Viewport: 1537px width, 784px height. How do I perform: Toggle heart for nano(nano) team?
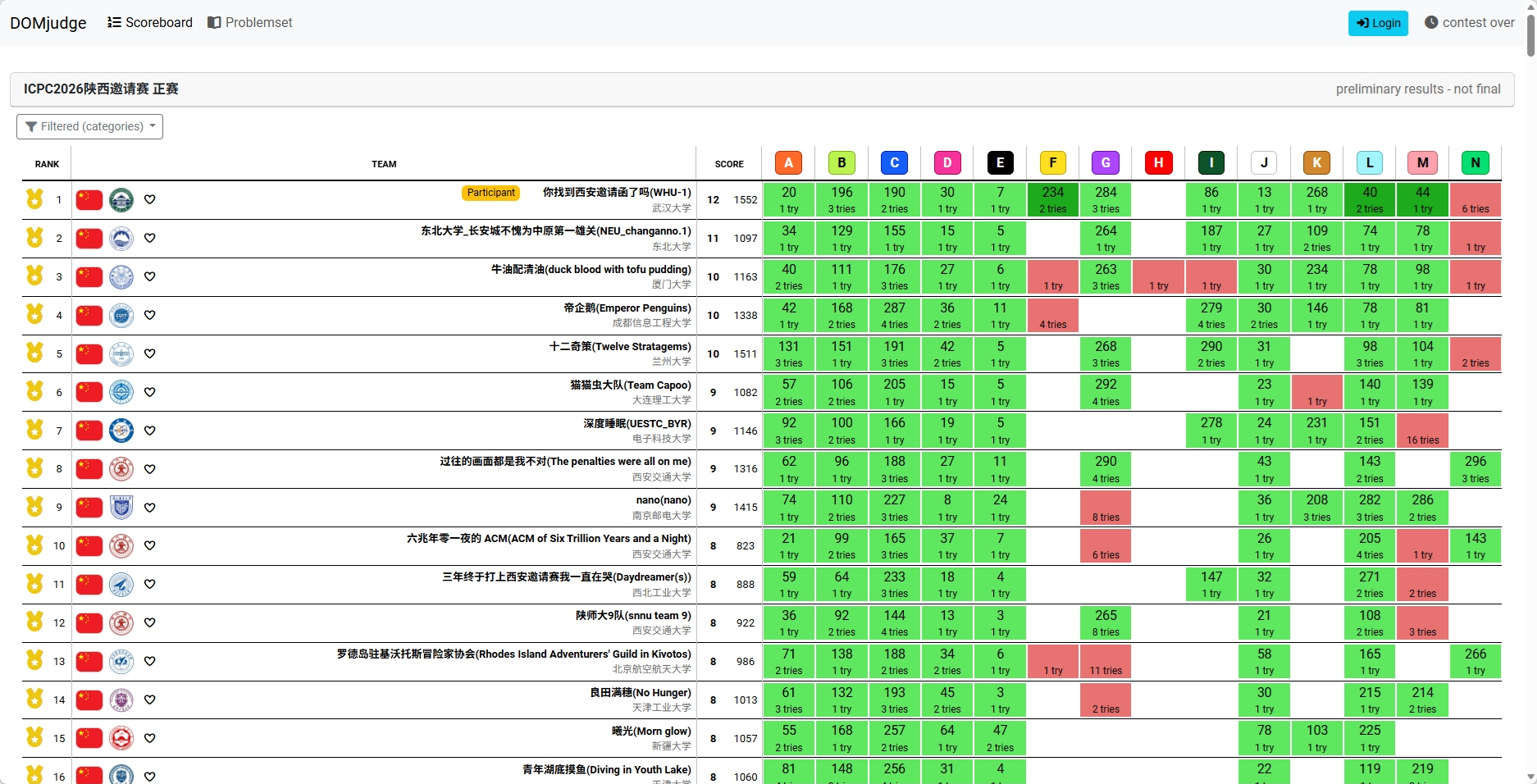[x=149, y=508]
